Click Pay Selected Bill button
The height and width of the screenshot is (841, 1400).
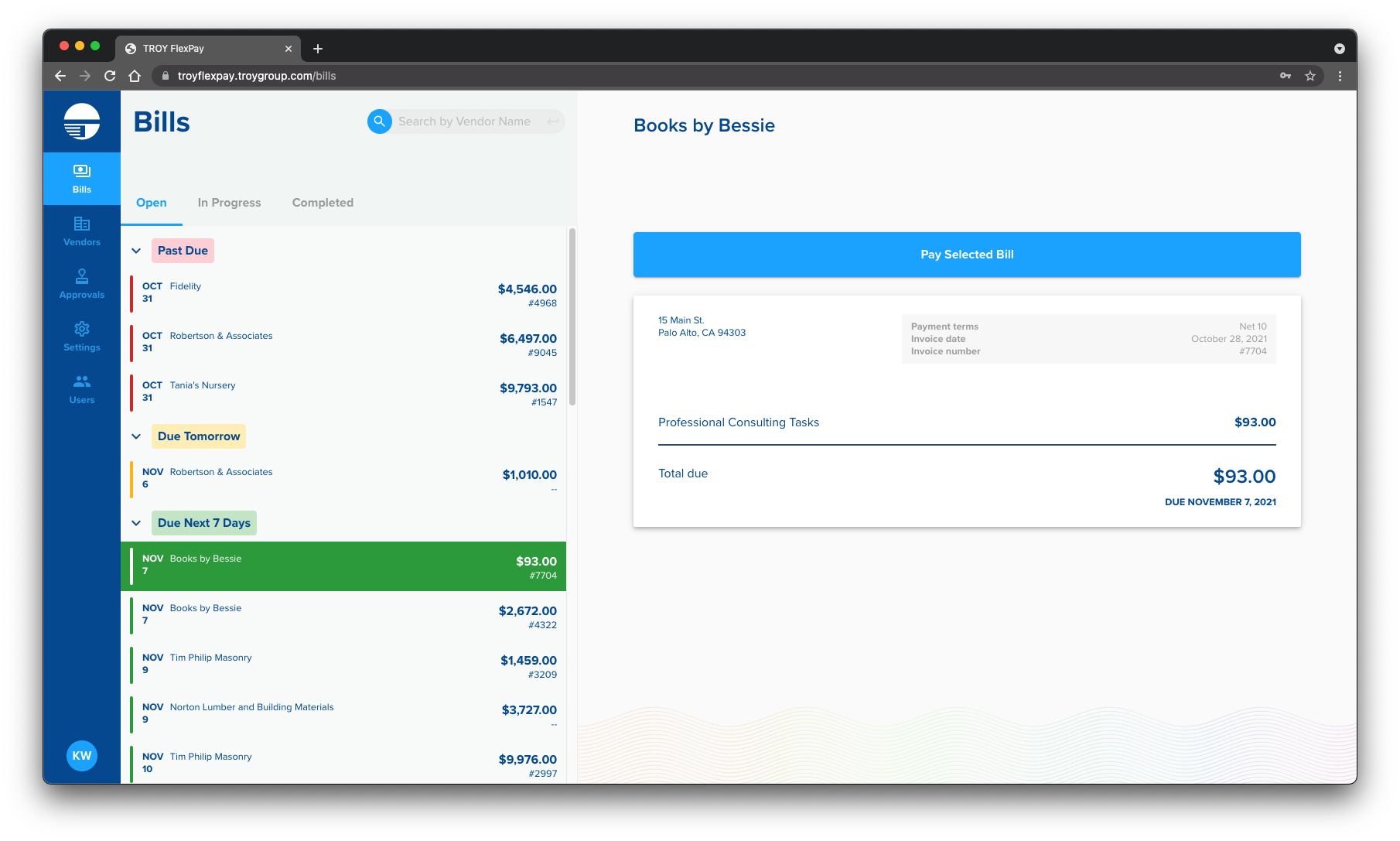(967, 255)
